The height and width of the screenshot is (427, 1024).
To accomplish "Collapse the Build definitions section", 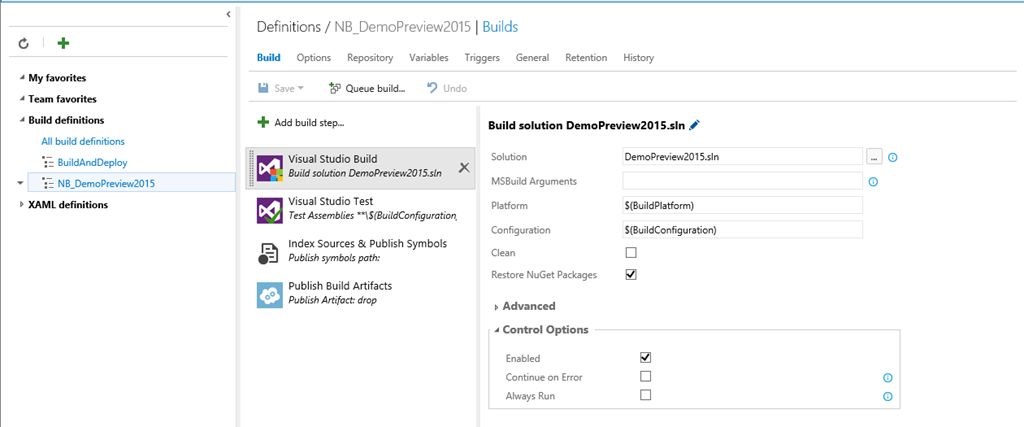I will (x=23, y=120).
